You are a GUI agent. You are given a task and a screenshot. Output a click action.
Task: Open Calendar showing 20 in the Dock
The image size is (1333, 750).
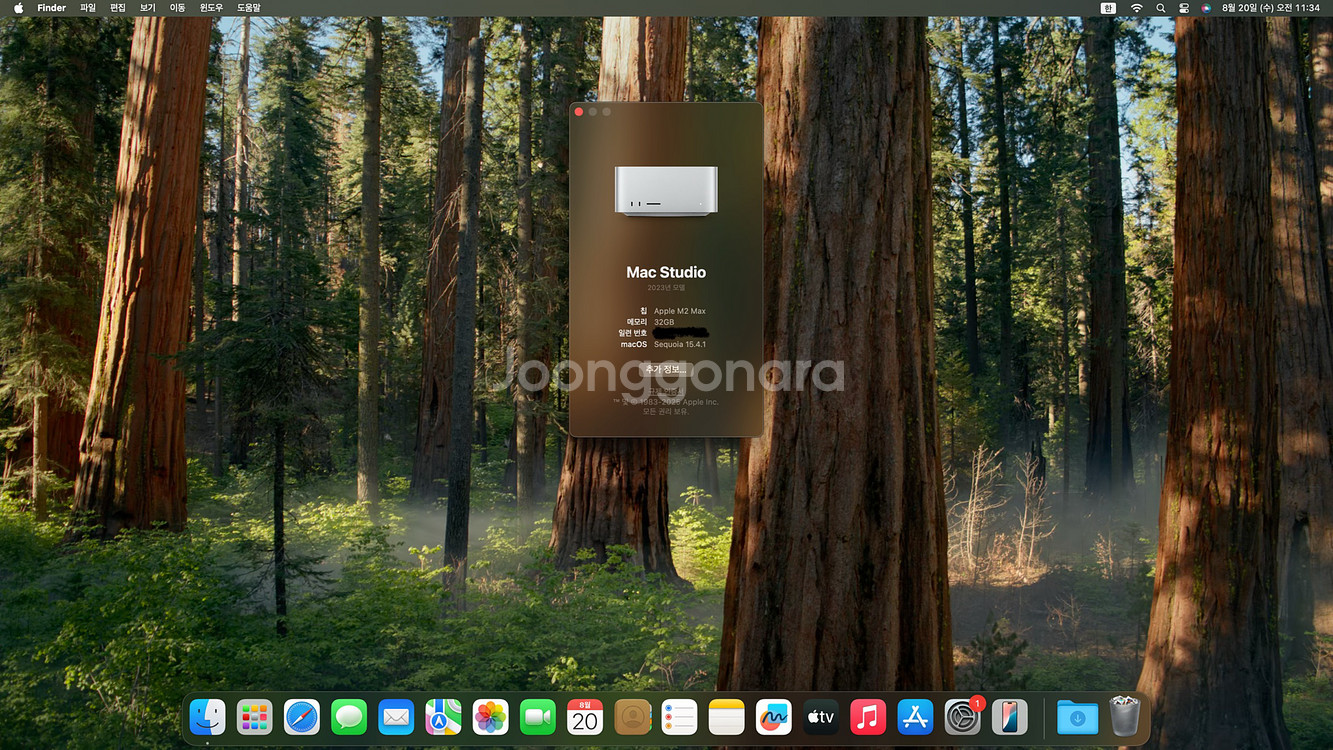pos(585,717)
